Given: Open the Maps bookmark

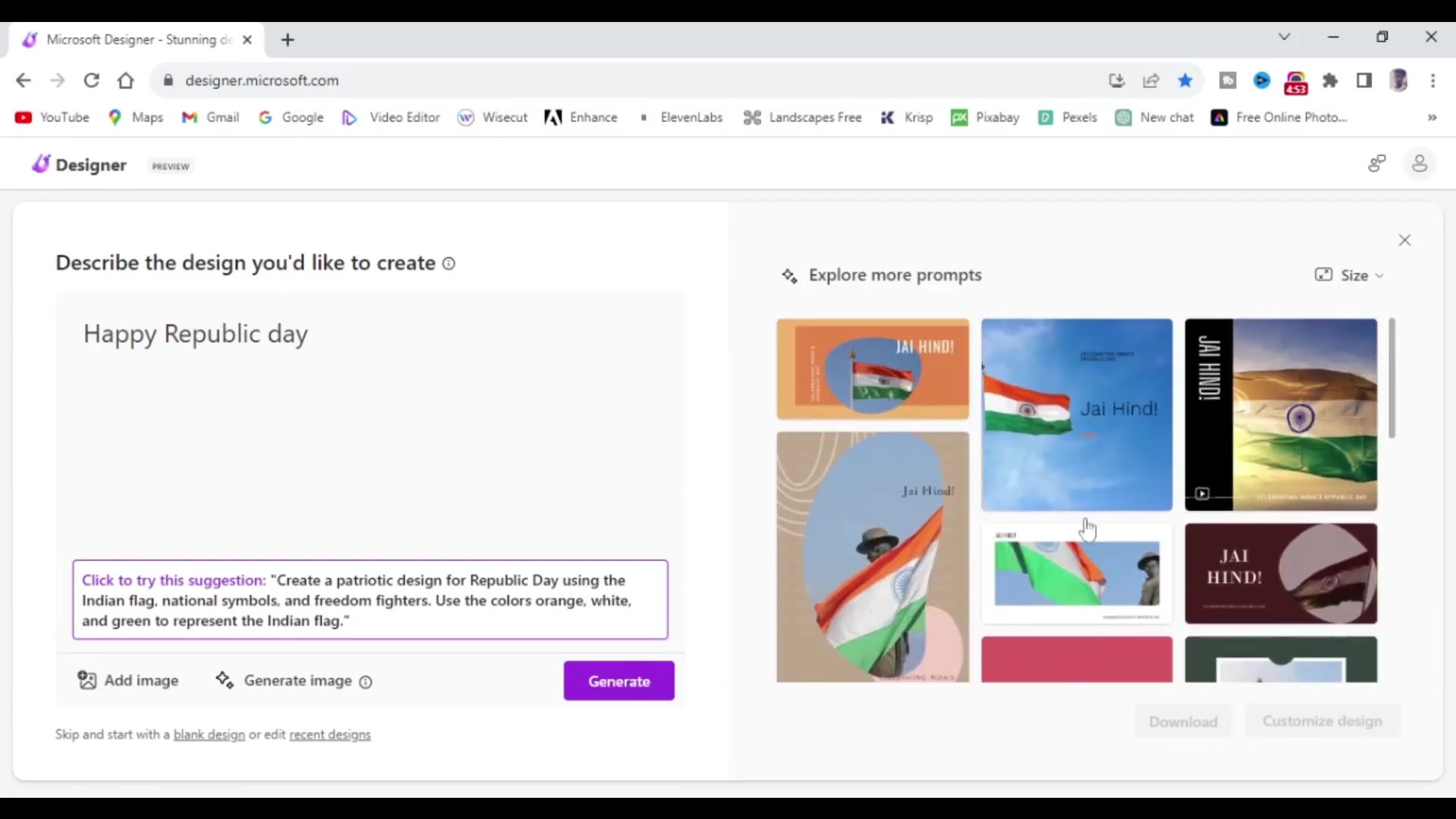Looking at the screenshot, I should [x=136, y=118].
